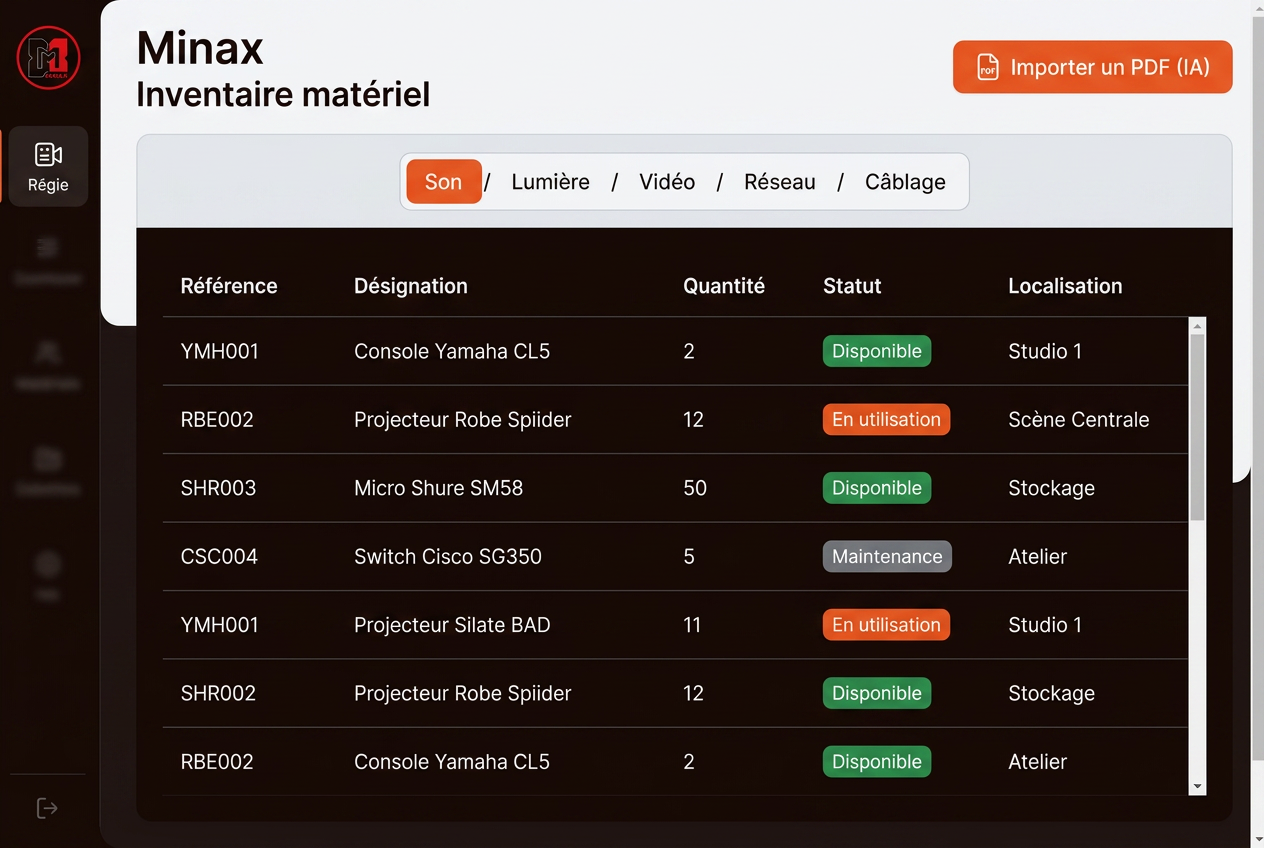
Task: Select reference SHR002
Action: click(x=218, y=693)
